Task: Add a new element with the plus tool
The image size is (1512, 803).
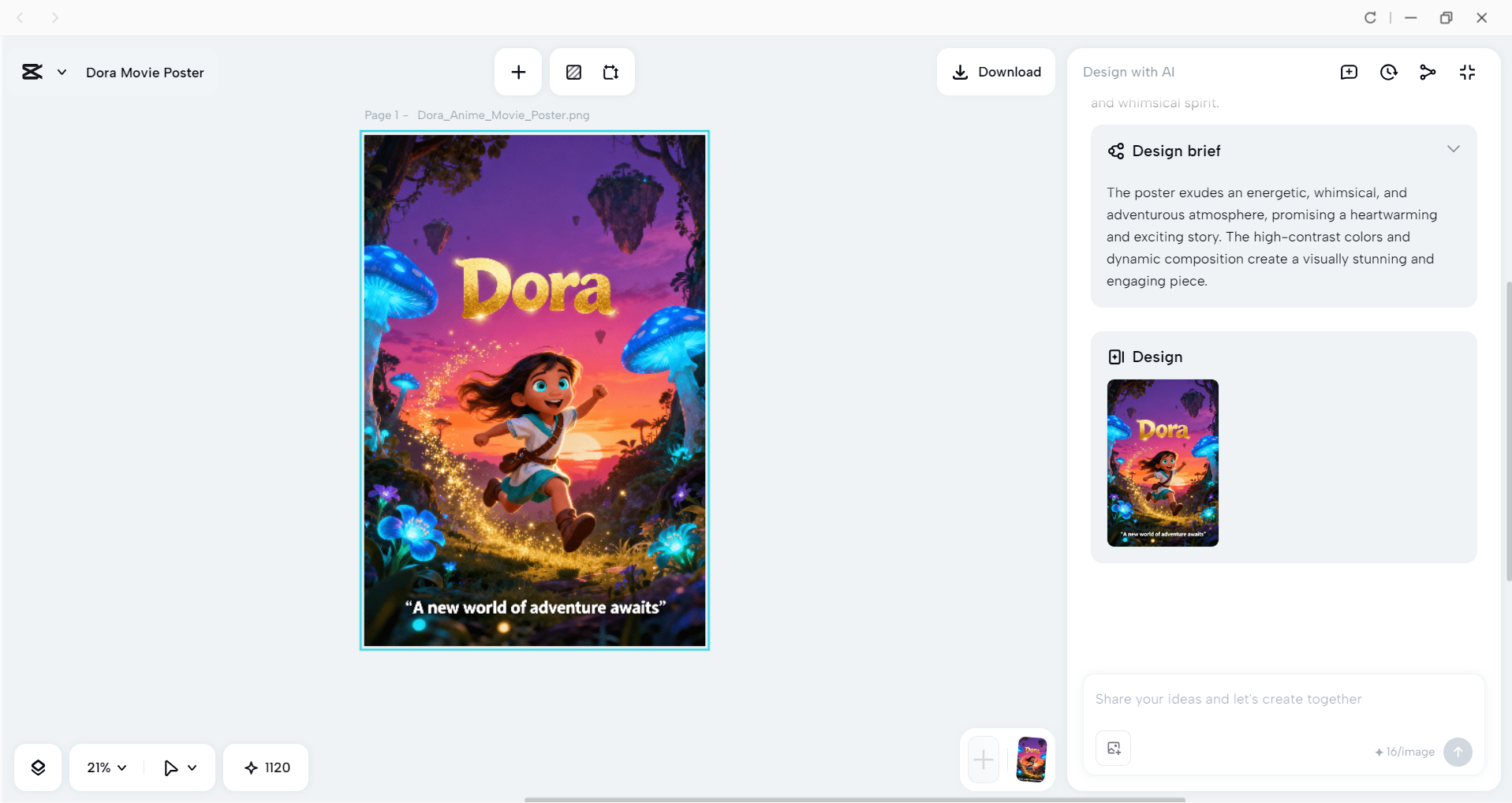Action: (x=517, y=72)
